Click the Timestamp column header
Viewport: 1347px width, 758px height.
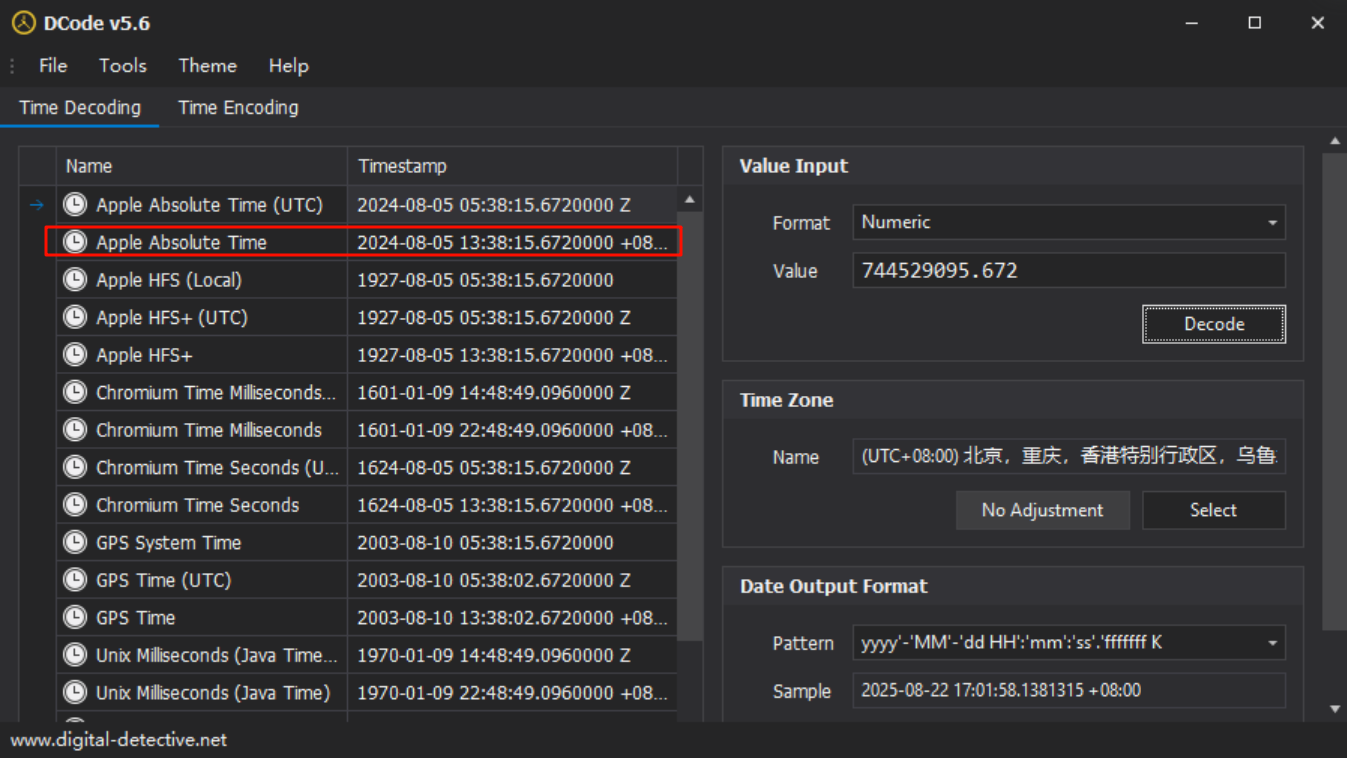tap(512, 166)
